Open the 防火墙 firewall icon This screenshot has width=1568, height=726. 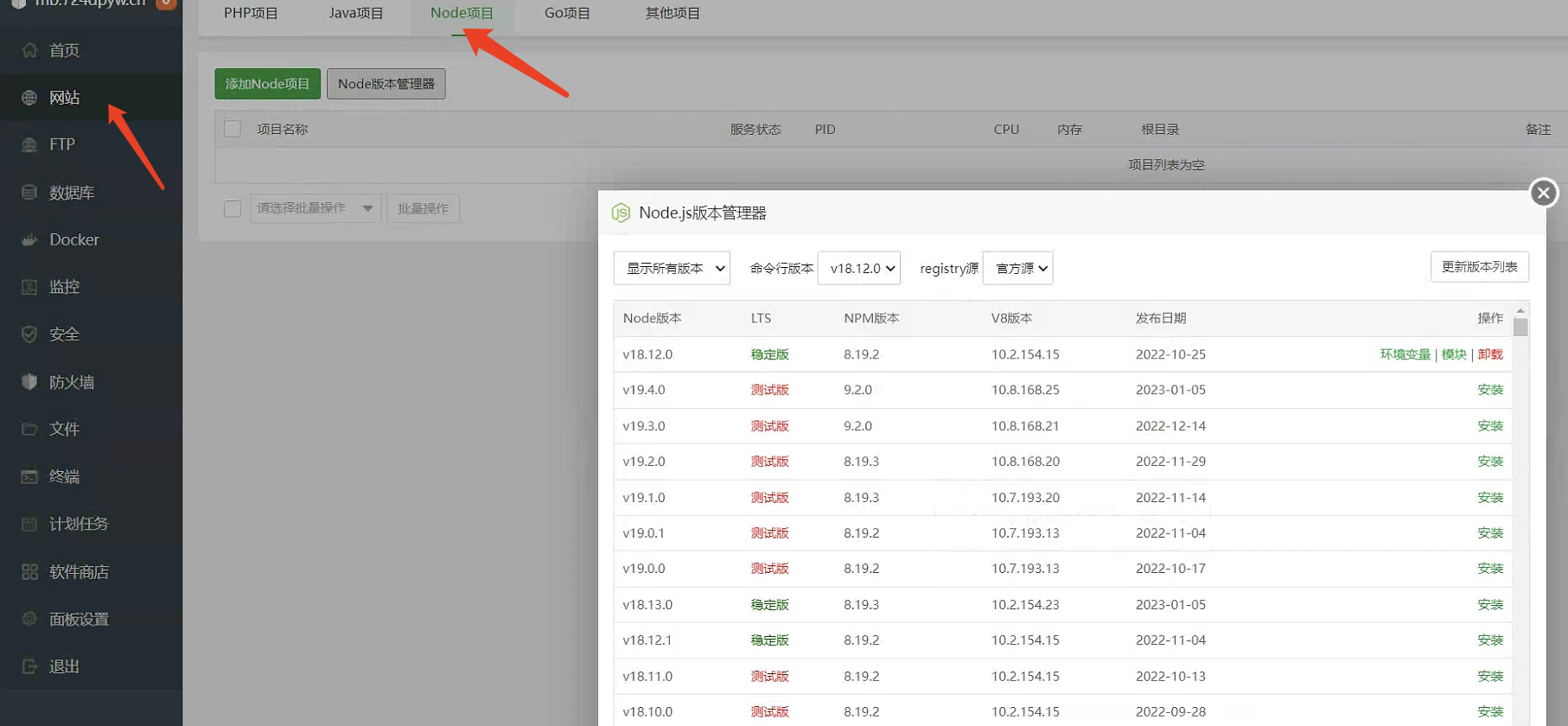point(29,381)
